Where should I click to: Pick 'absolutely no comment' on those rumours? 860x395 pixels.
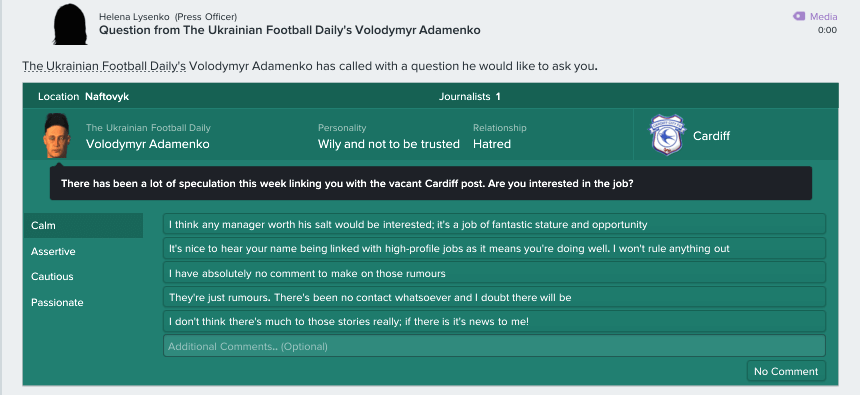click(494, 273)
